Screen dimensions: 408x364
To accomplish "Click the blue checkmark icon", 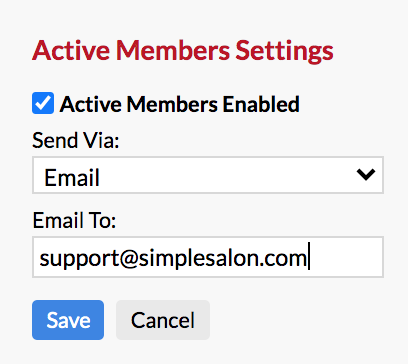I will tap(43, 103).
